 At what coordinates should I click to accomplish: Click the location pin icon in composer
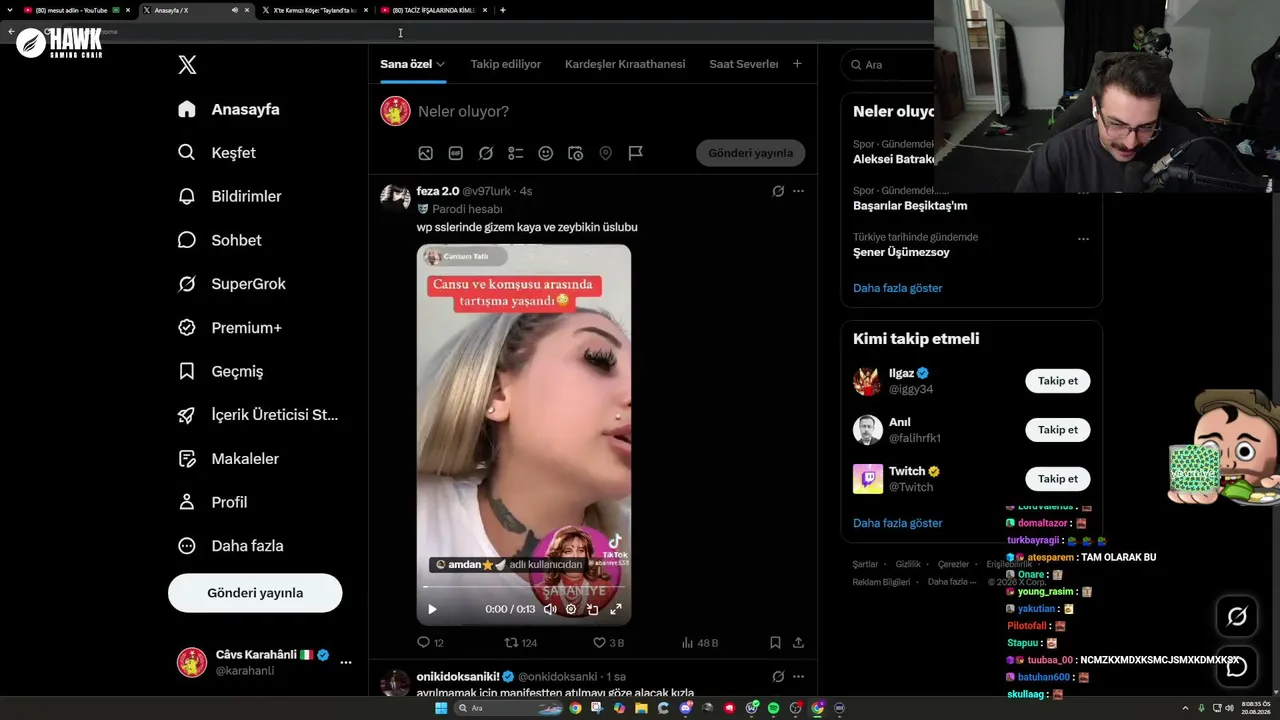pyautogui.click(x=606, y=153)
